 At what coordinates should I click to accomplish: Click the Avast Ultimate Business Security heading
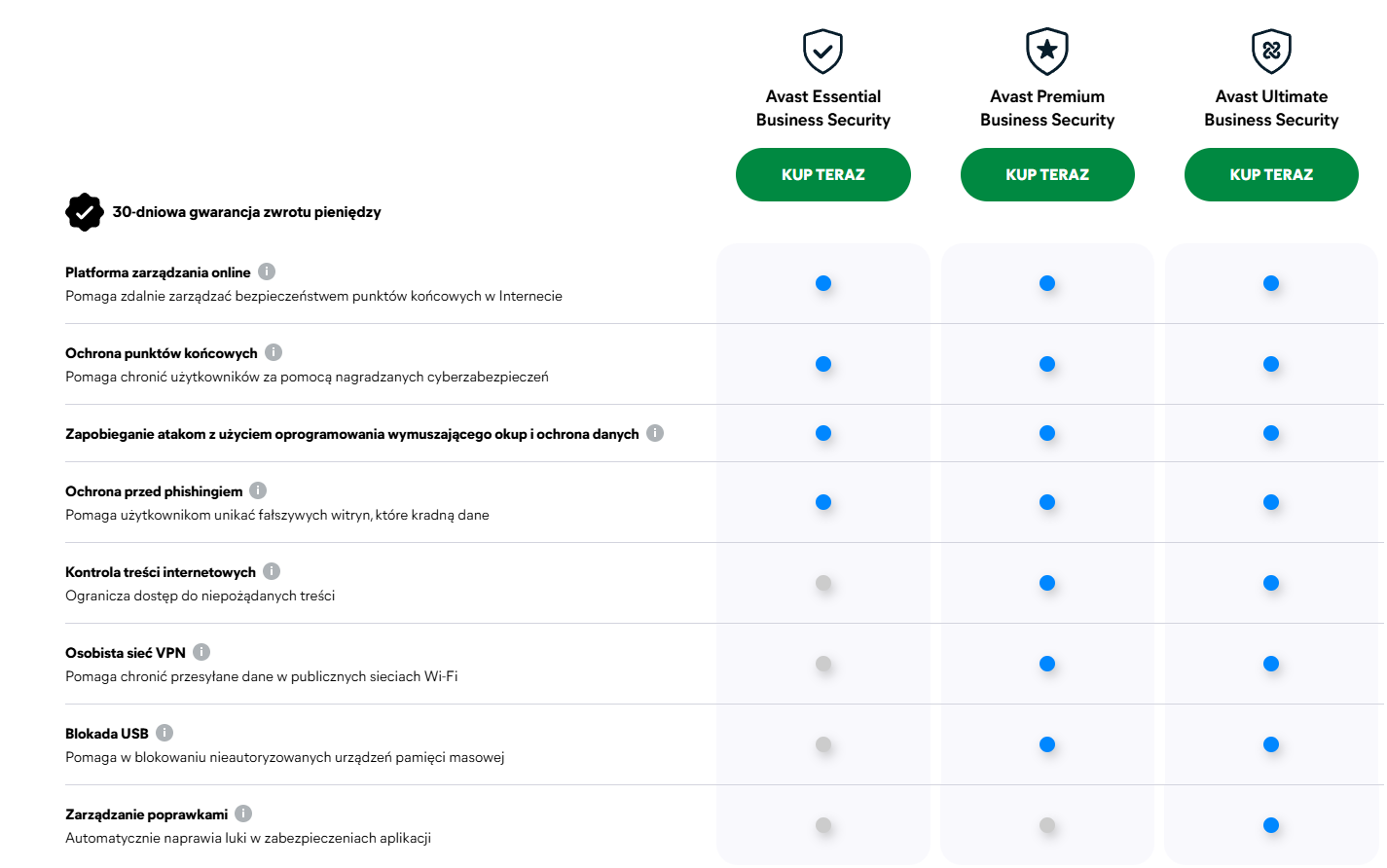click(1271, 108)
